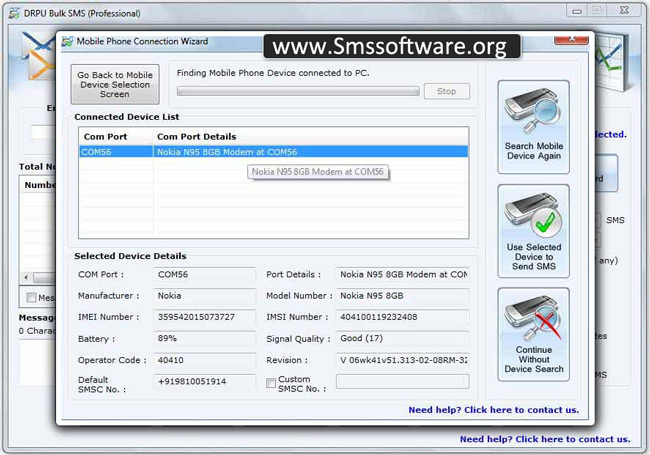This screenshot has width=650, height=455.
Task: Click Nokia N95 8GB Modem at COM56 cell
Action: tap(310, 152)
